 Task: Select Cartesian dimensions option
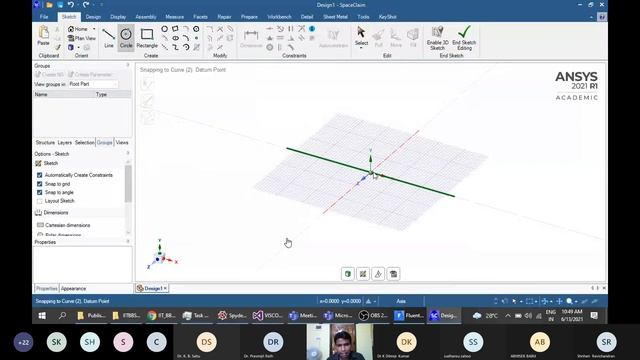(64, 225)
